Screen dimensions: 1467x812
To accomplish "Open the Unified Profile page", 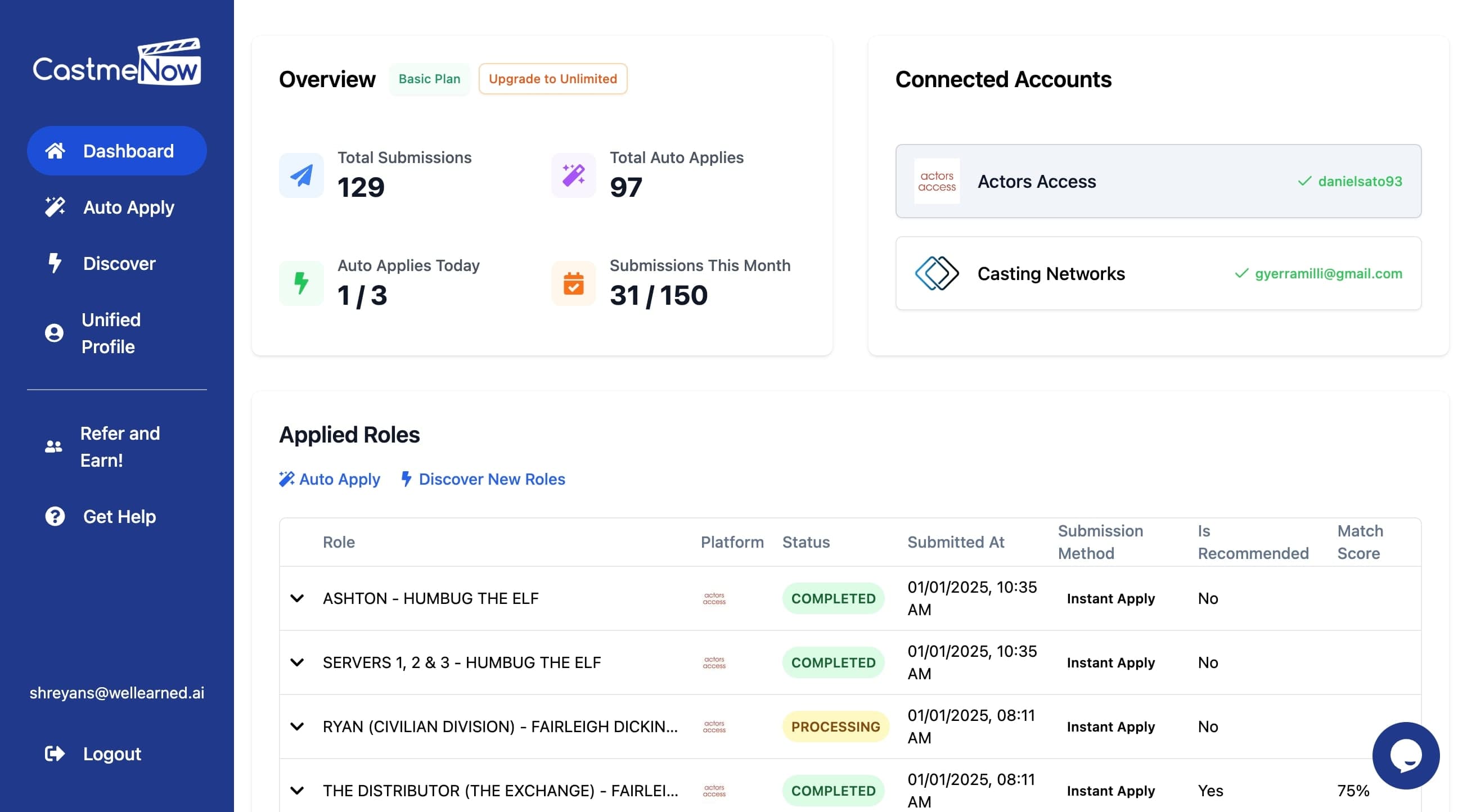I will point(117,333).
